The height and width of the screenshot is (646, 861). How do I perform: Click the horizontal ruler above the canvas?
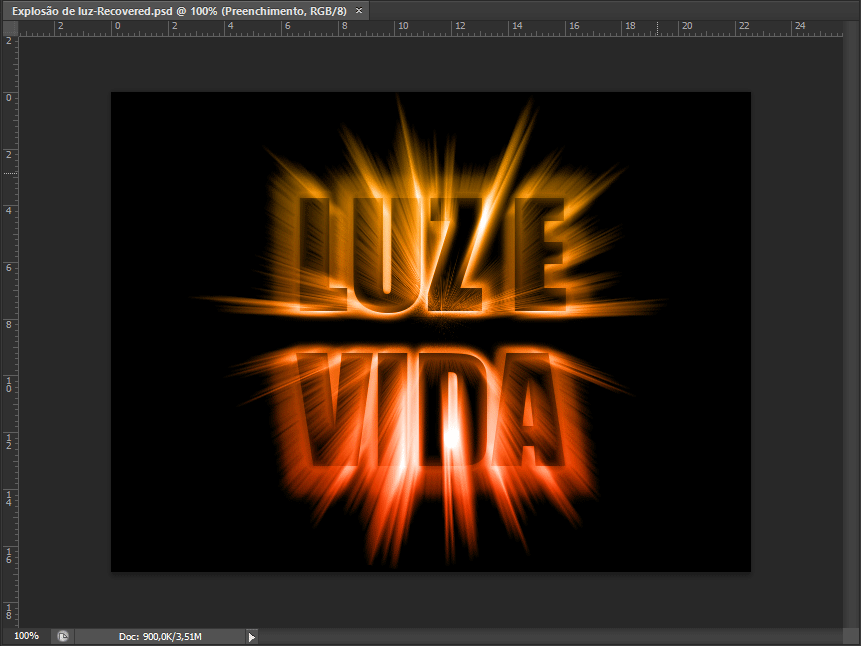pos(430,28)
